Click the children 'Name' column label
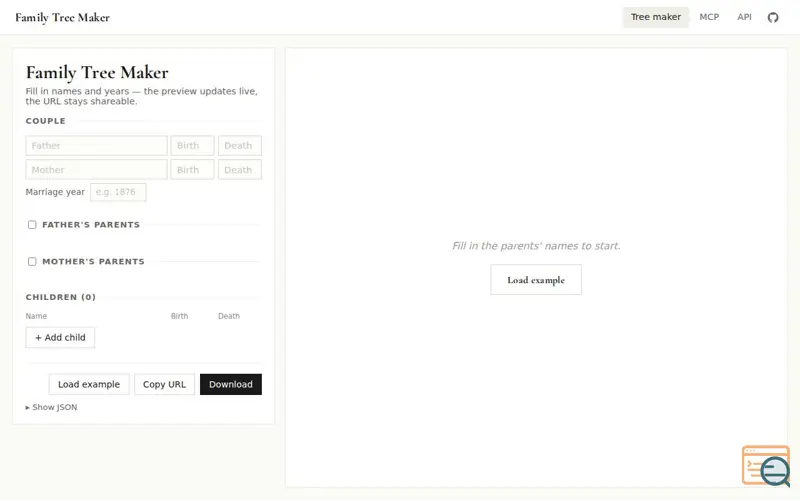 pos(36,316)
